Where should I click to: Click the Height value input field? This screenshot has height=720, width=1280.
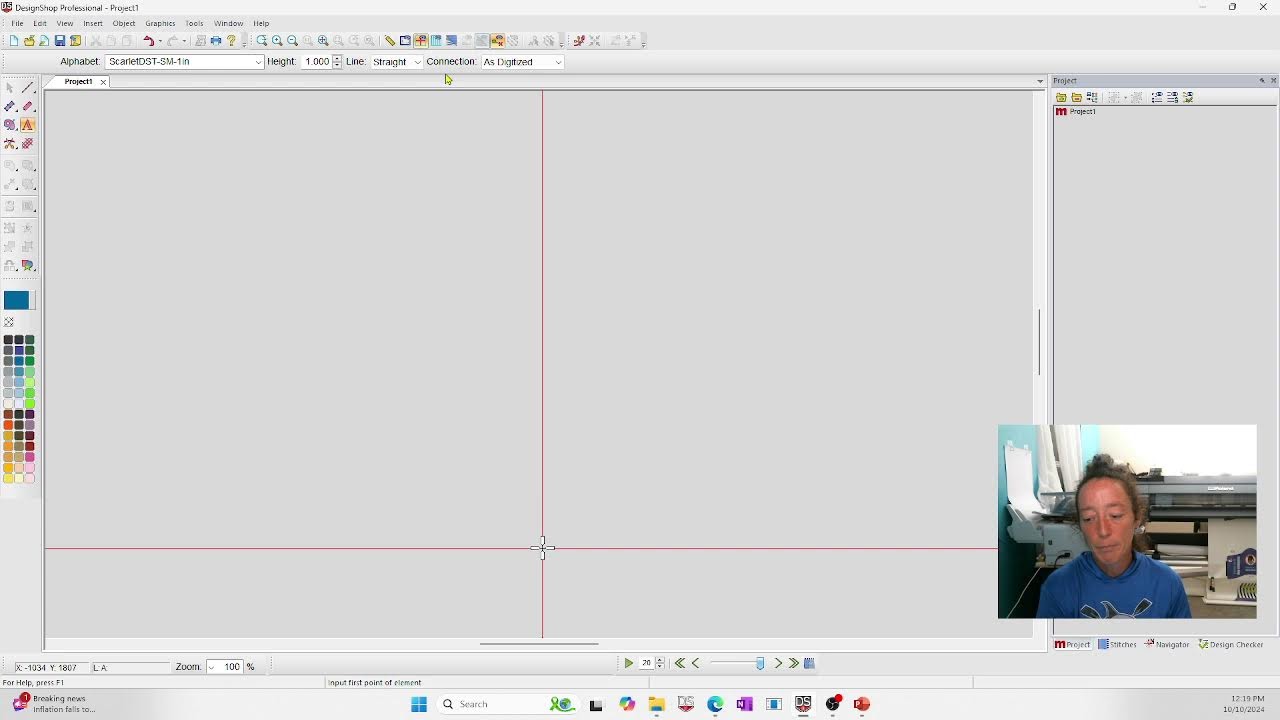317,62
